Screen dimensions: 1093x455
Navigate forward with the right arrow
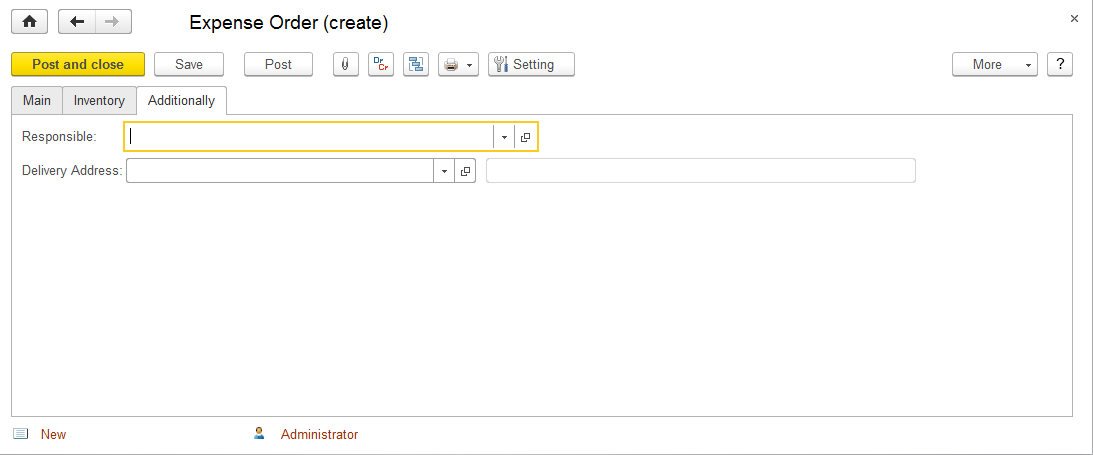pos(112,21)
